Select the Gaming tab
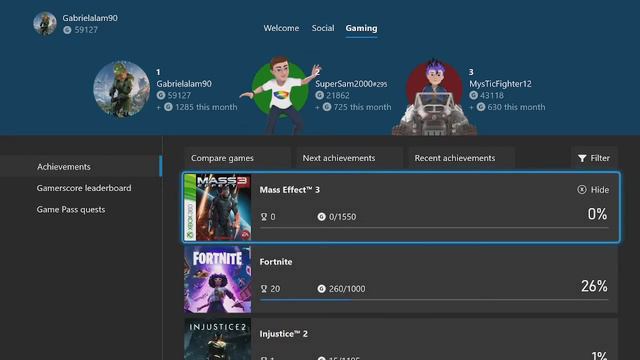Viewport: 640px width, 360px height. click(361, 28)
